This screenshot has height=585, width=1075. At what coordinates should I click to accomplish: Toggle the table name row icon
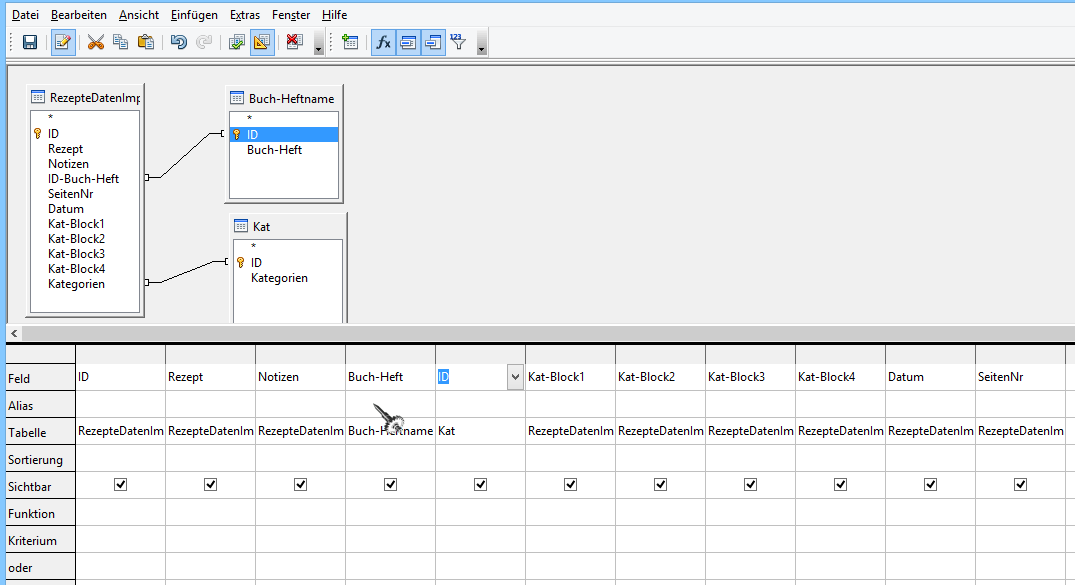click(x=408, y=43)
